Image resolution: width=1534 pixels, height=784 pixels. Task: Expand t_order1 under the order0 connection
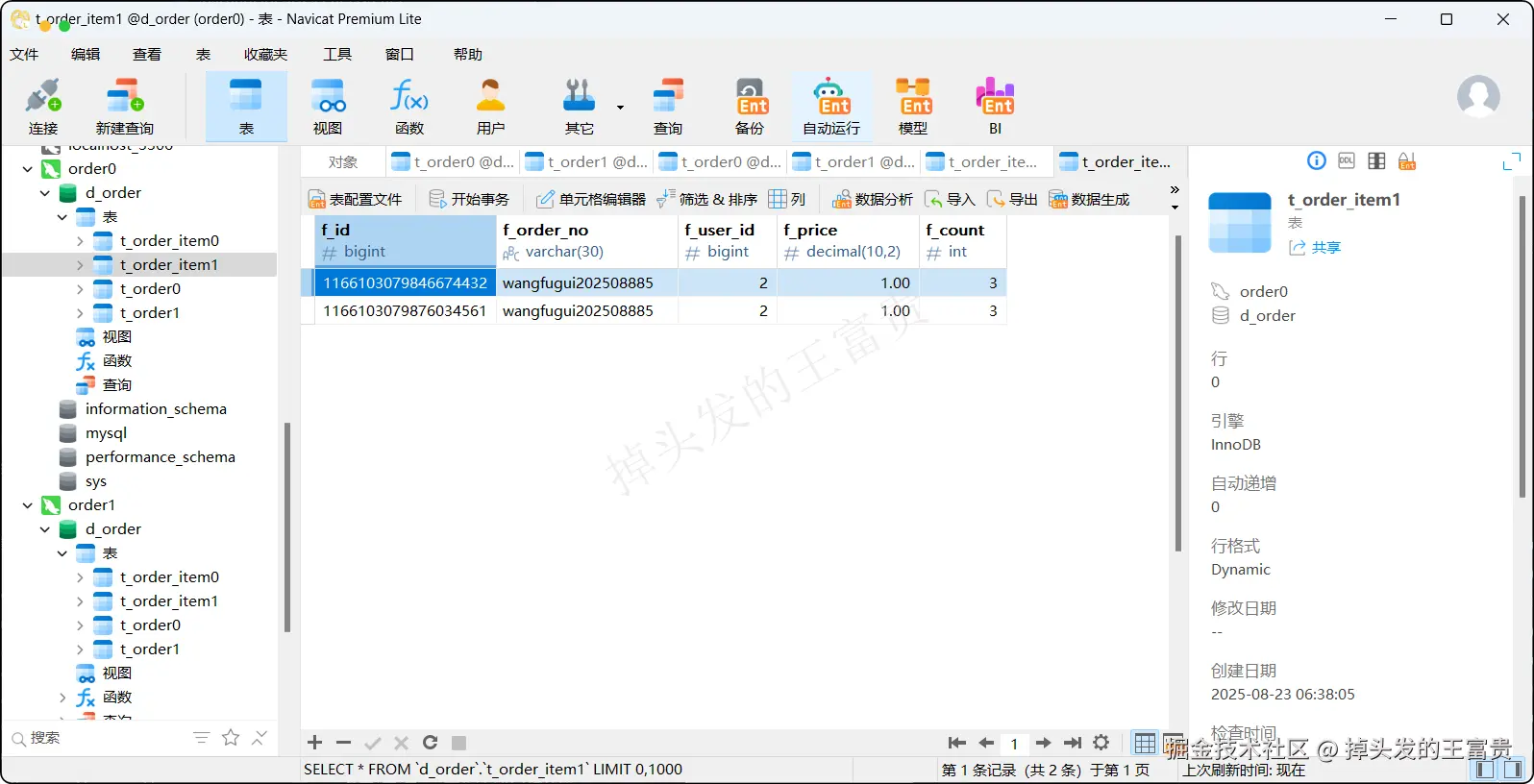80,313
